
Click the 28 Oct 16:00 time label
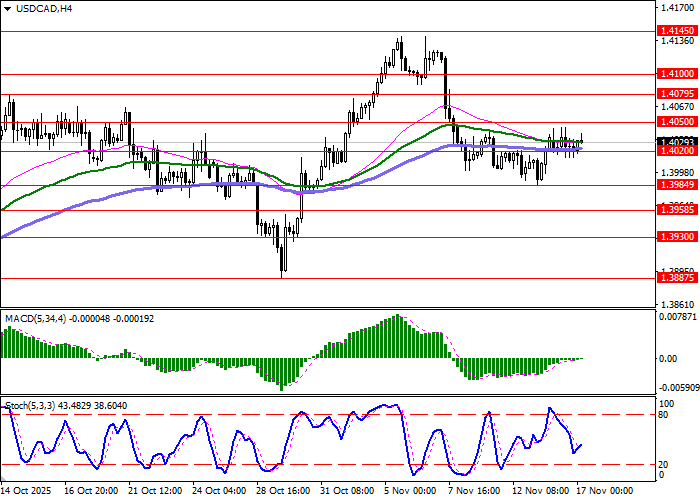click(284, 491)
